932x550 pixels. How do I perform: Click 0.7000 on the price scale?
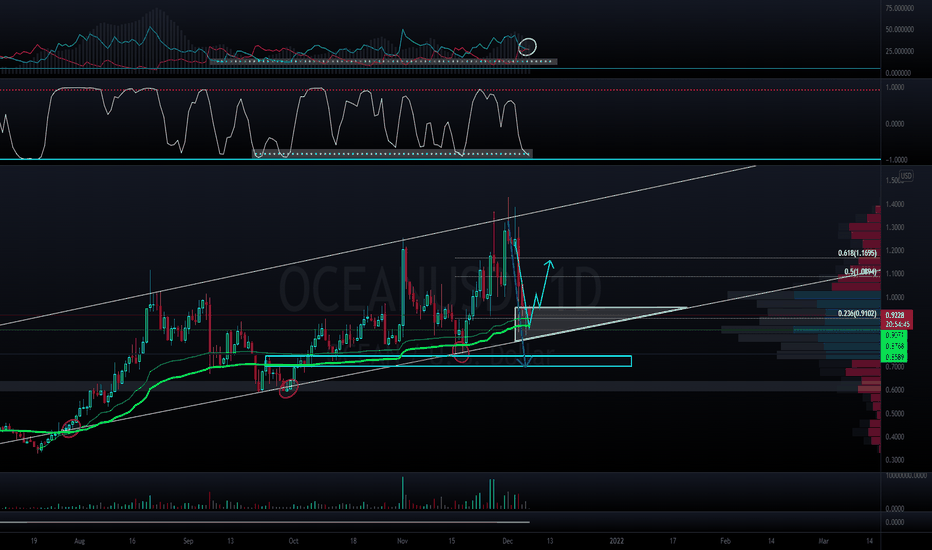pos(895,367)
